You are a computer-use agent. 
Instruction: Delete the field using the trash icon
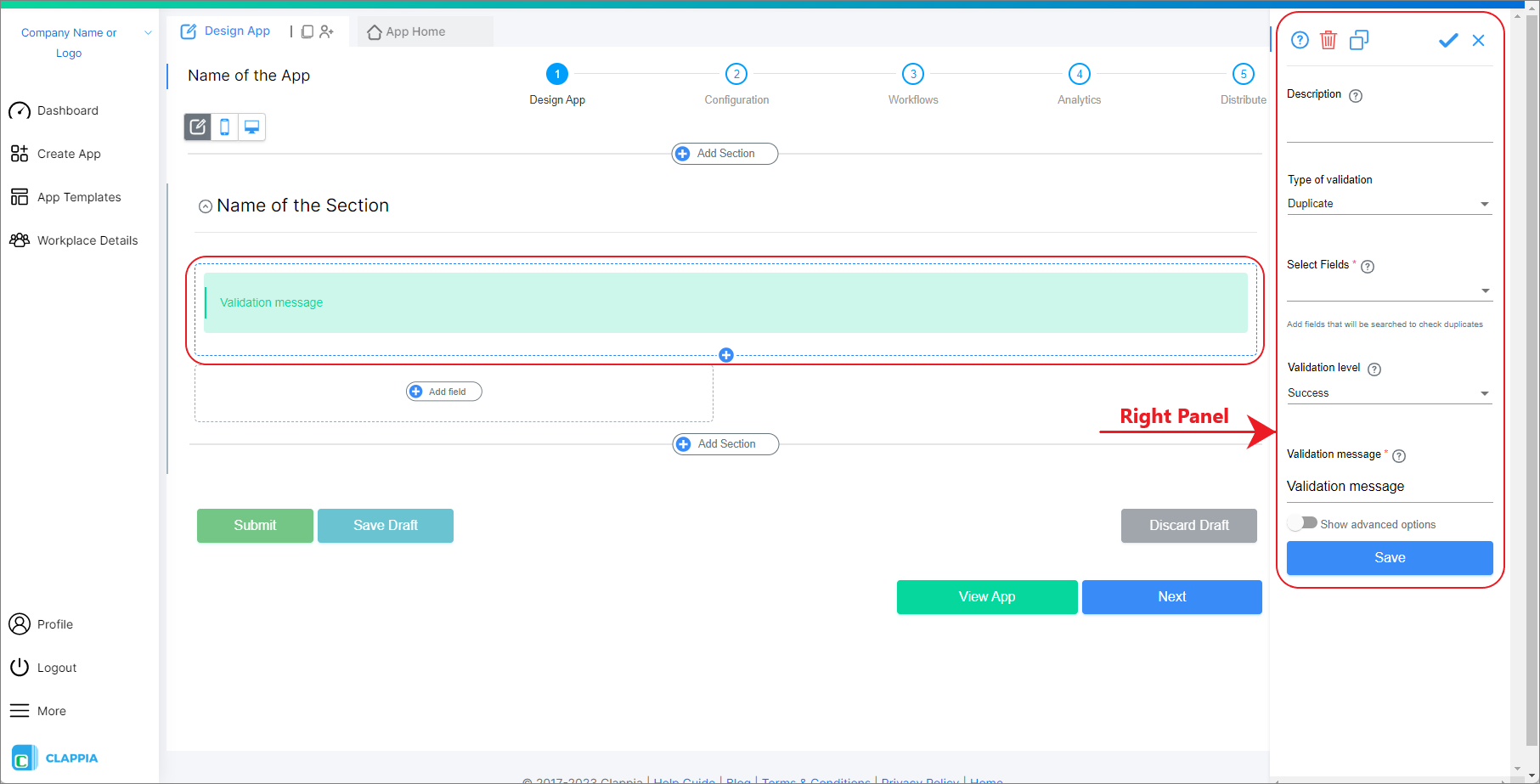[1328, 40]
